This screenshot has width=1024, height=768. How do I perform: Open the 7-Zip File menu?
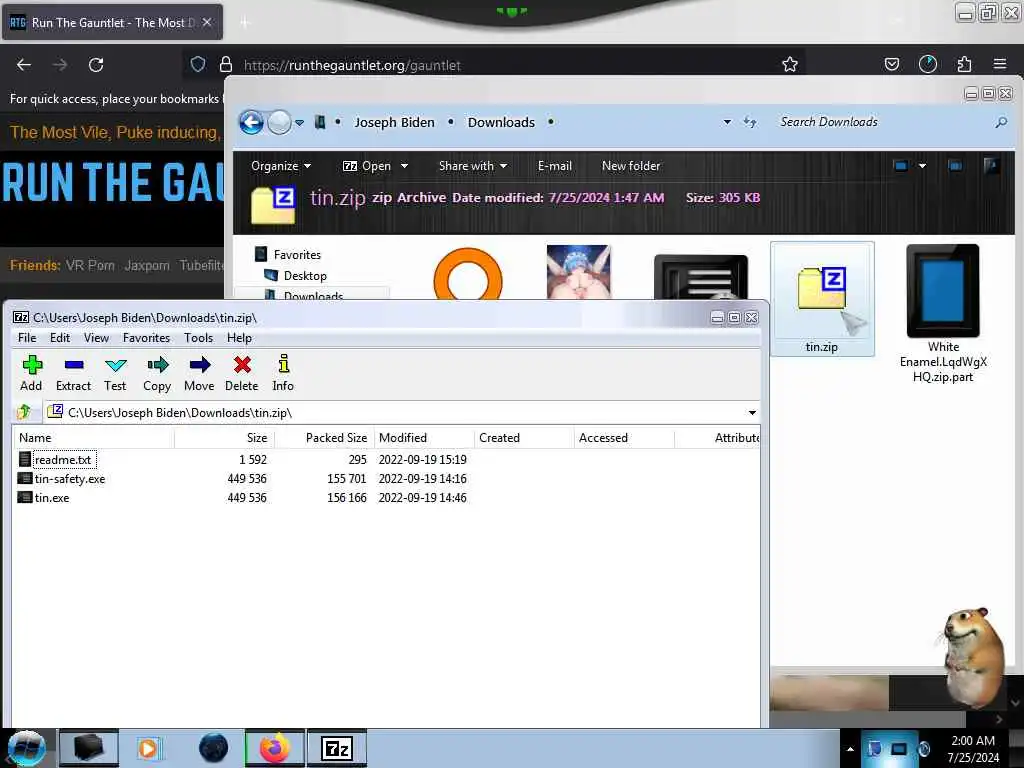(27, 338)
